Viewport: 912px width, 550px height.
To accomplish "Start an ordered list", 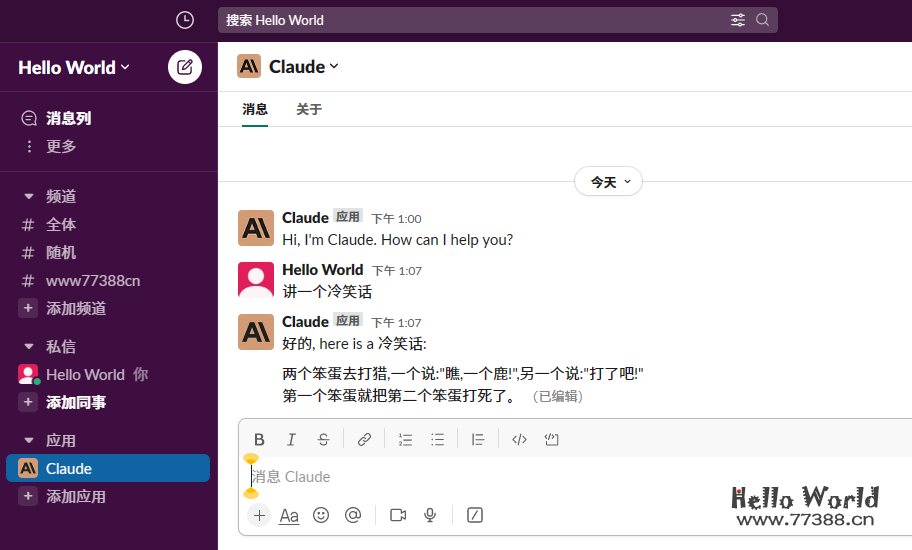I will click(x=405, y=440).
